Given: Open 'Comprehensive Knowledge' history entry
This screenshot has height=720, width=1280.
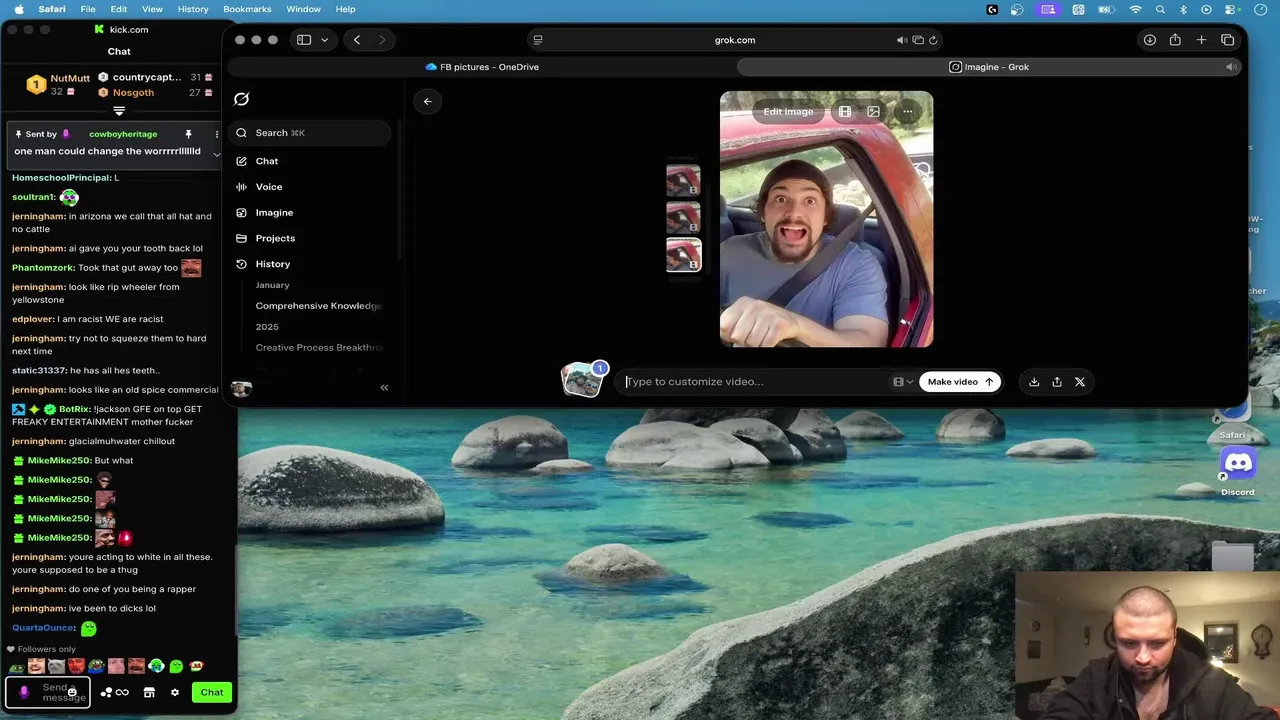Looking at the screenshot, I should (318, 306).
